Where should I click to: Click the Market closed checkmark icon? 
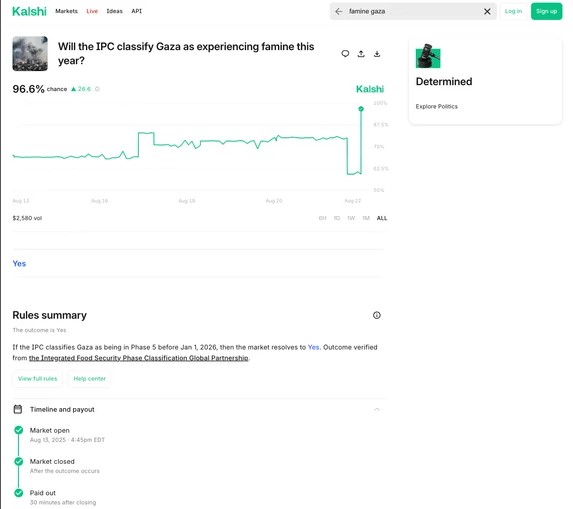pyautogui.click(x=19, y=461)
